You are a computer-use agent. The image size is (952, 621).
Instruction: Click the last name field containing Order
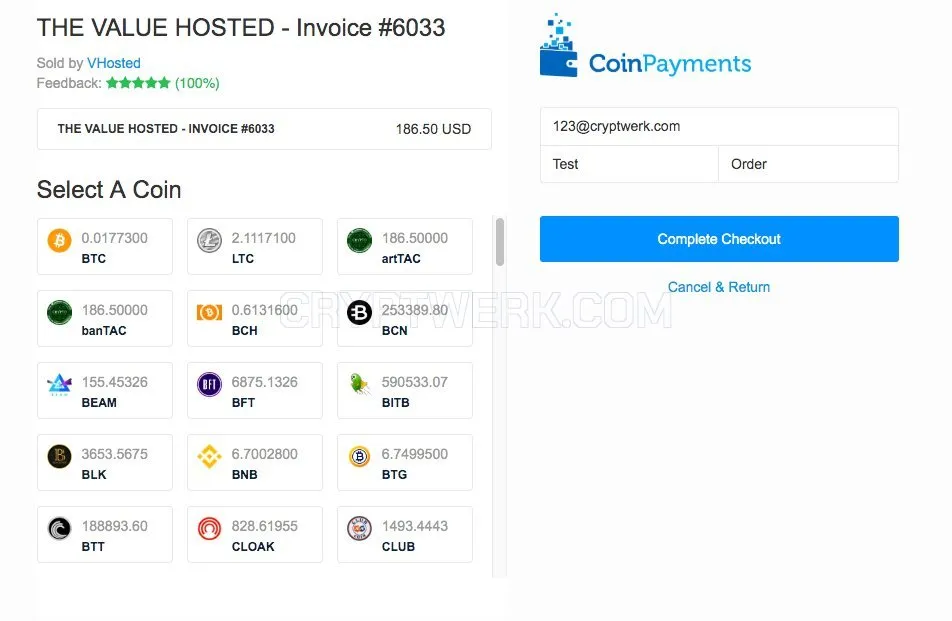pyautogui.click(x=808, y=164)
